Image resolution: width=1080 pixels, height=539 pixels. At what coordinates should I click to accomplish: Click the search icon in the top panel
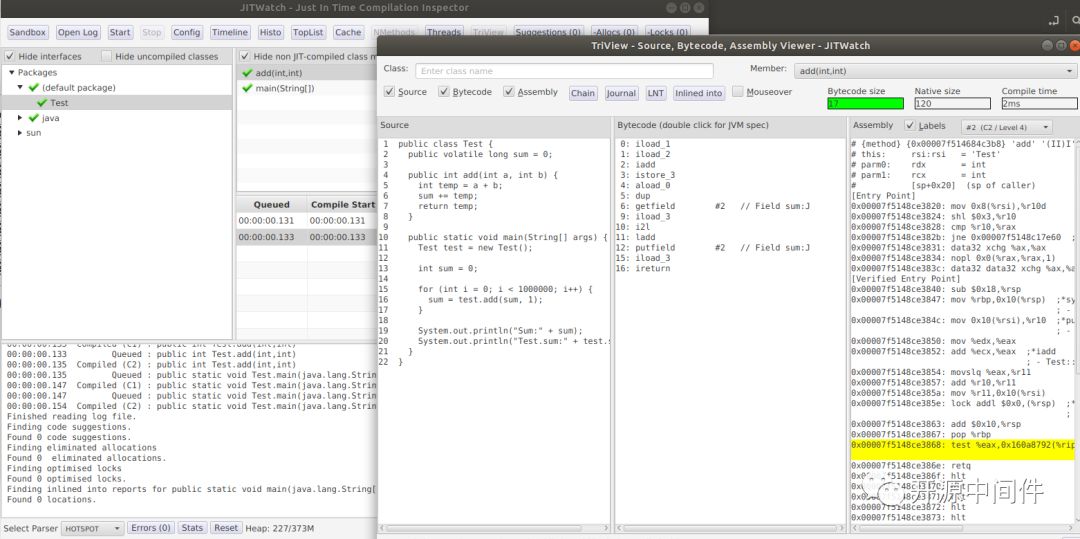(x=1076, y=21)
